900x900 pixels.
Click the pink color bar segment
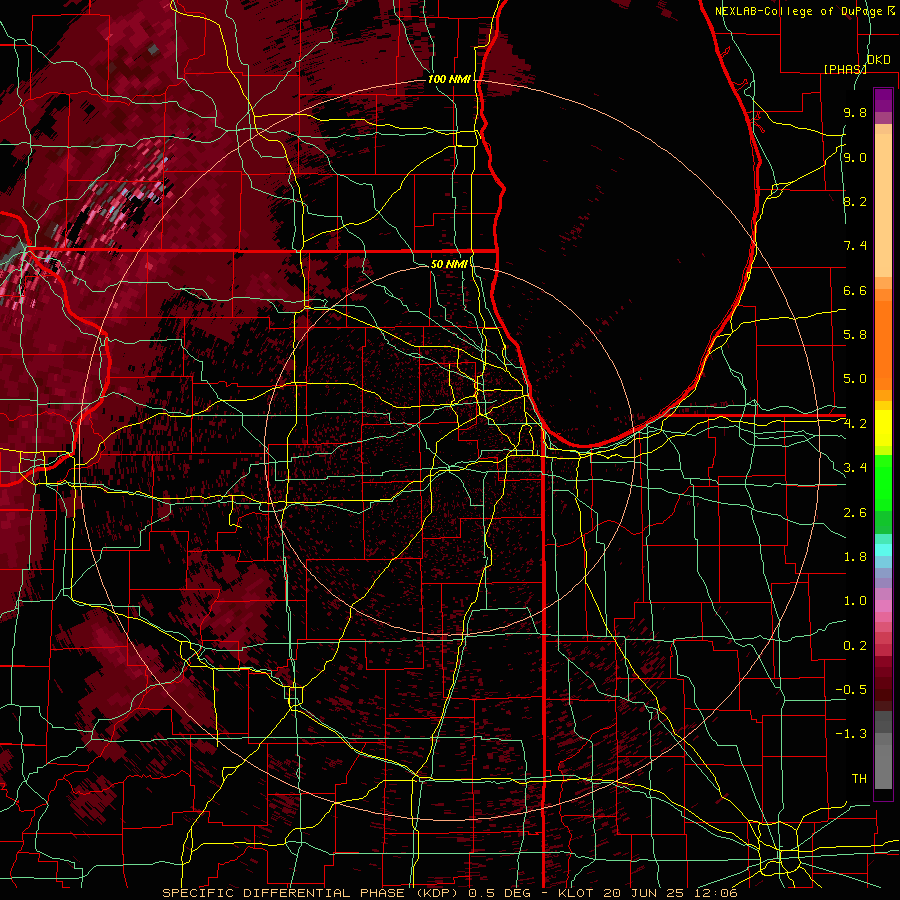883,606
